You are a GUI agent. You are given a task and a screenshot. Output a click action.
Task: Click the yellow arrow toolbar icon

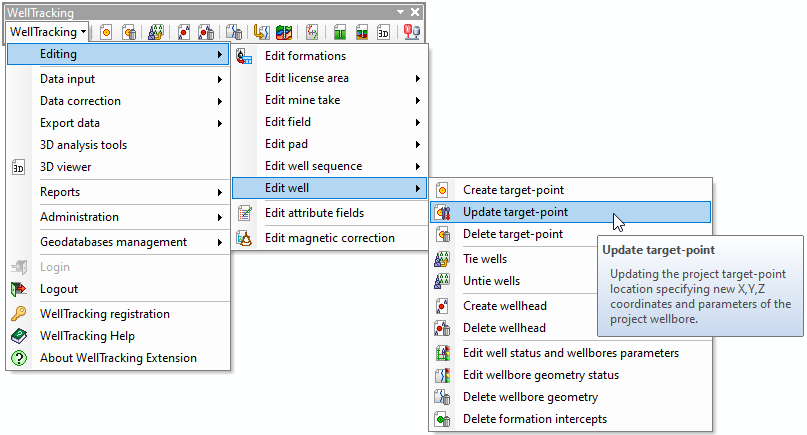(x=261, y=32)
